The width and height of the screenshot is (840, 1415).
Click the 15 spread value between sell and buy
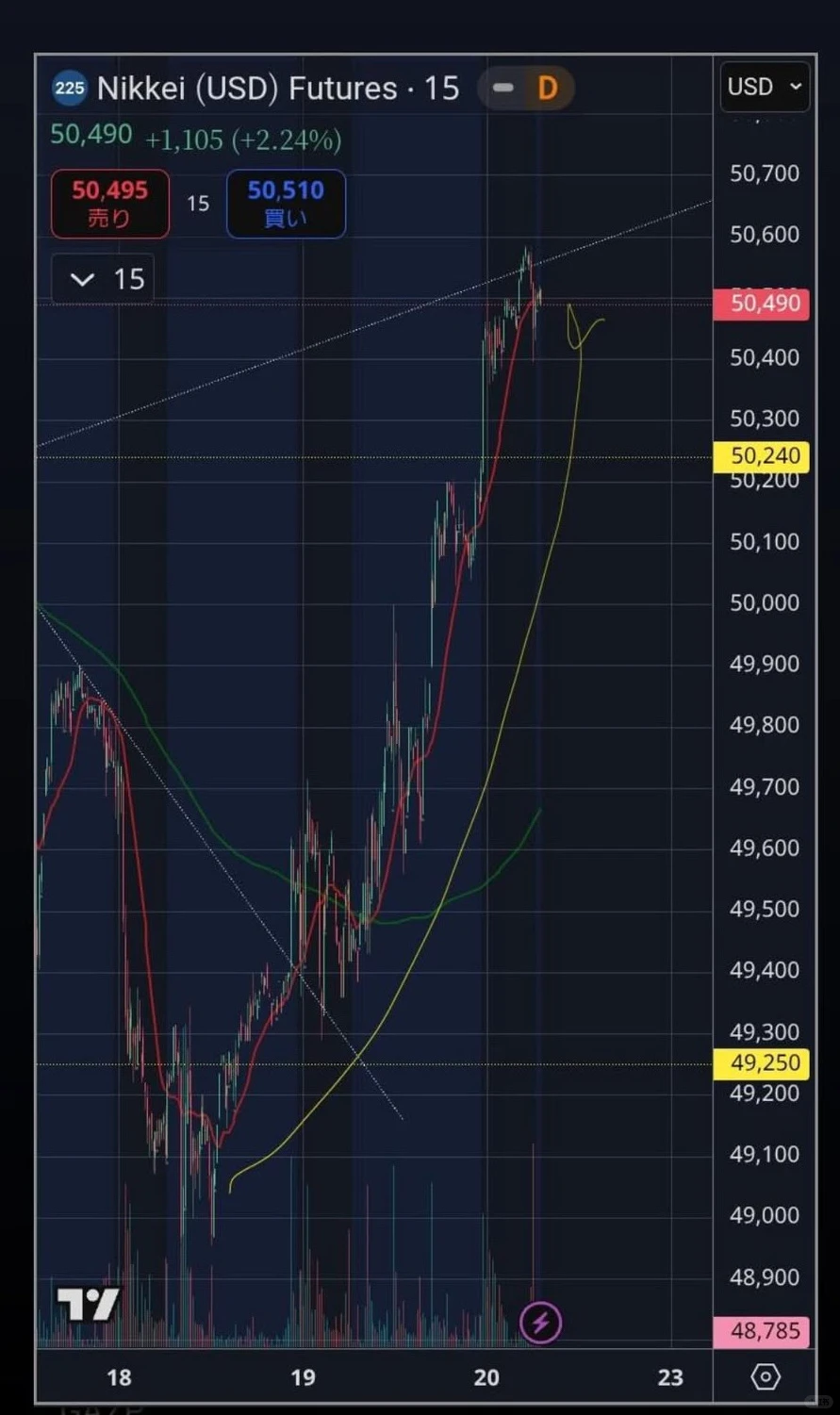198,204
